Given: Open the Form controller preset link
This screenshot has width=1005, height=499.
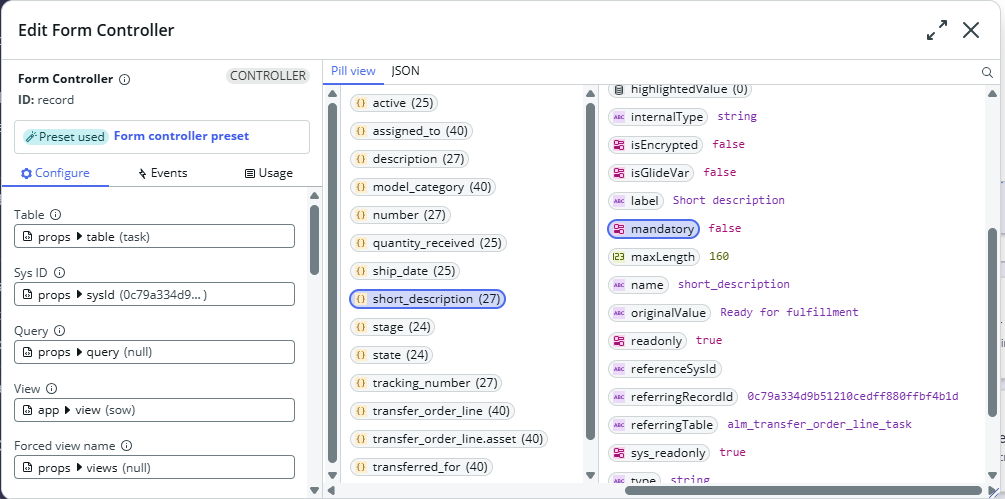Looking at the screenshot, I should pyautogui.click(x=181, y=136).
